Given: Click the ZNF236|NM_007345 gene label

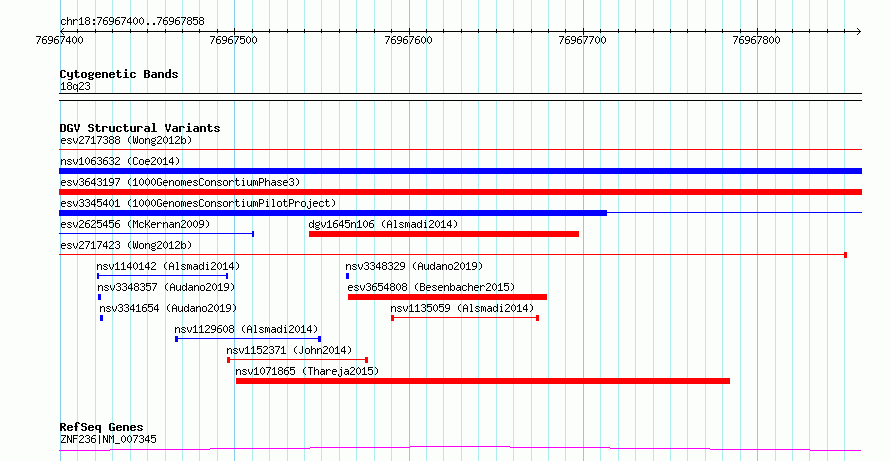Looking at the screenshot, I should [108, 439].
